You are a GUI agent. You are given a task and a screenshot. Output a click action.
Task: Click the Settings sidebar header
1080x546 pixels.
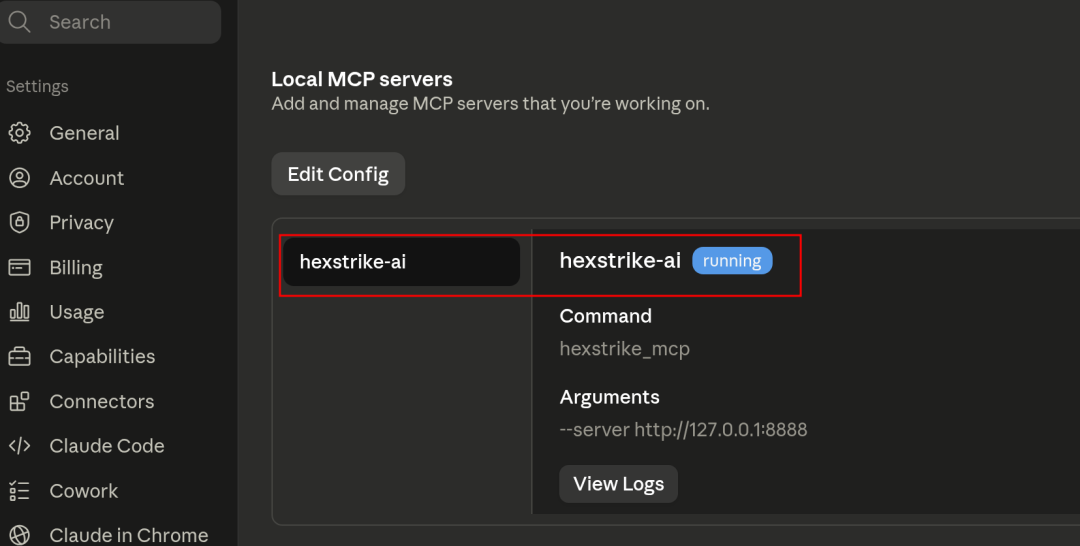37,87
